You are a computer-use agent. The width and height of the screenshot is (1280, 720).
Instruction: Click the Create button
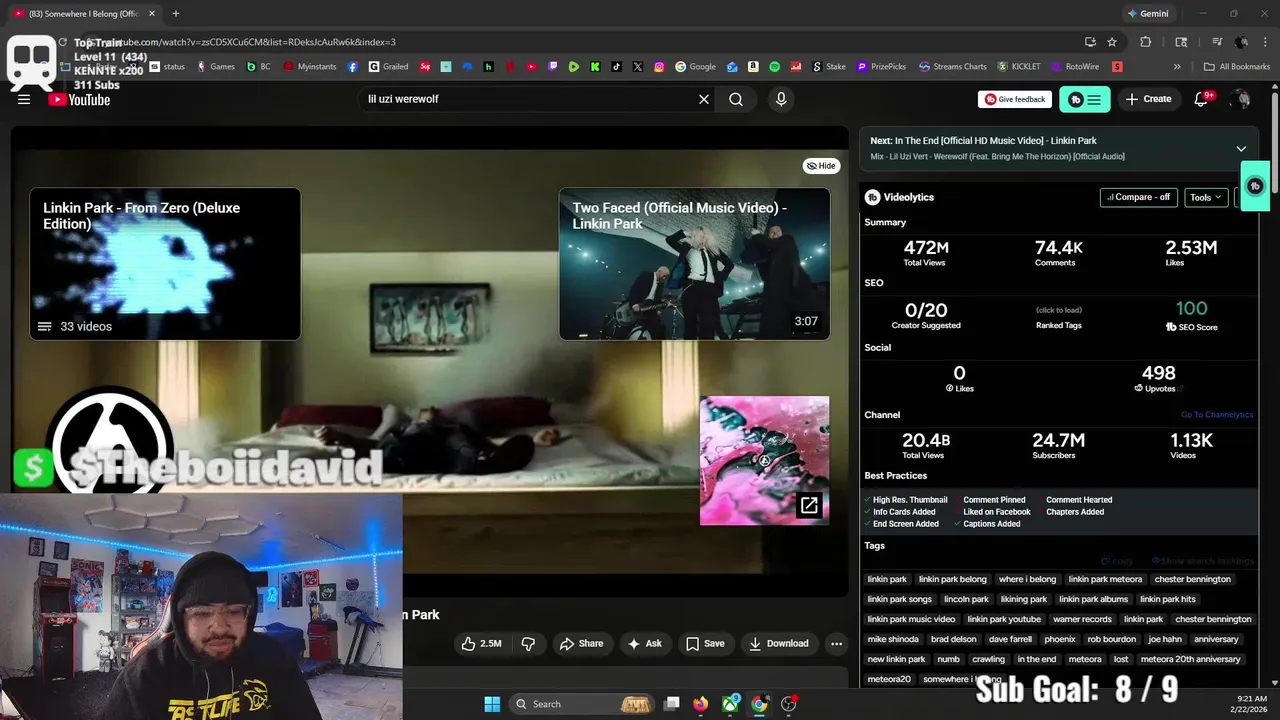pyautogui.click(x=1148, y=99)
